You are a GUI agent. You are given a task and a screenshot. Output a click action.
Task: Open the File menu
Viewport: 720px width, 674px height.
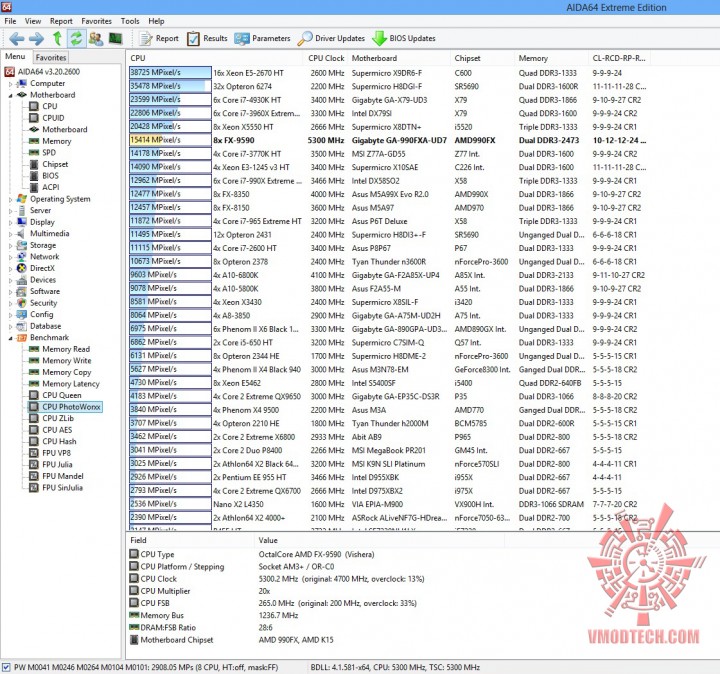(10, 21)
